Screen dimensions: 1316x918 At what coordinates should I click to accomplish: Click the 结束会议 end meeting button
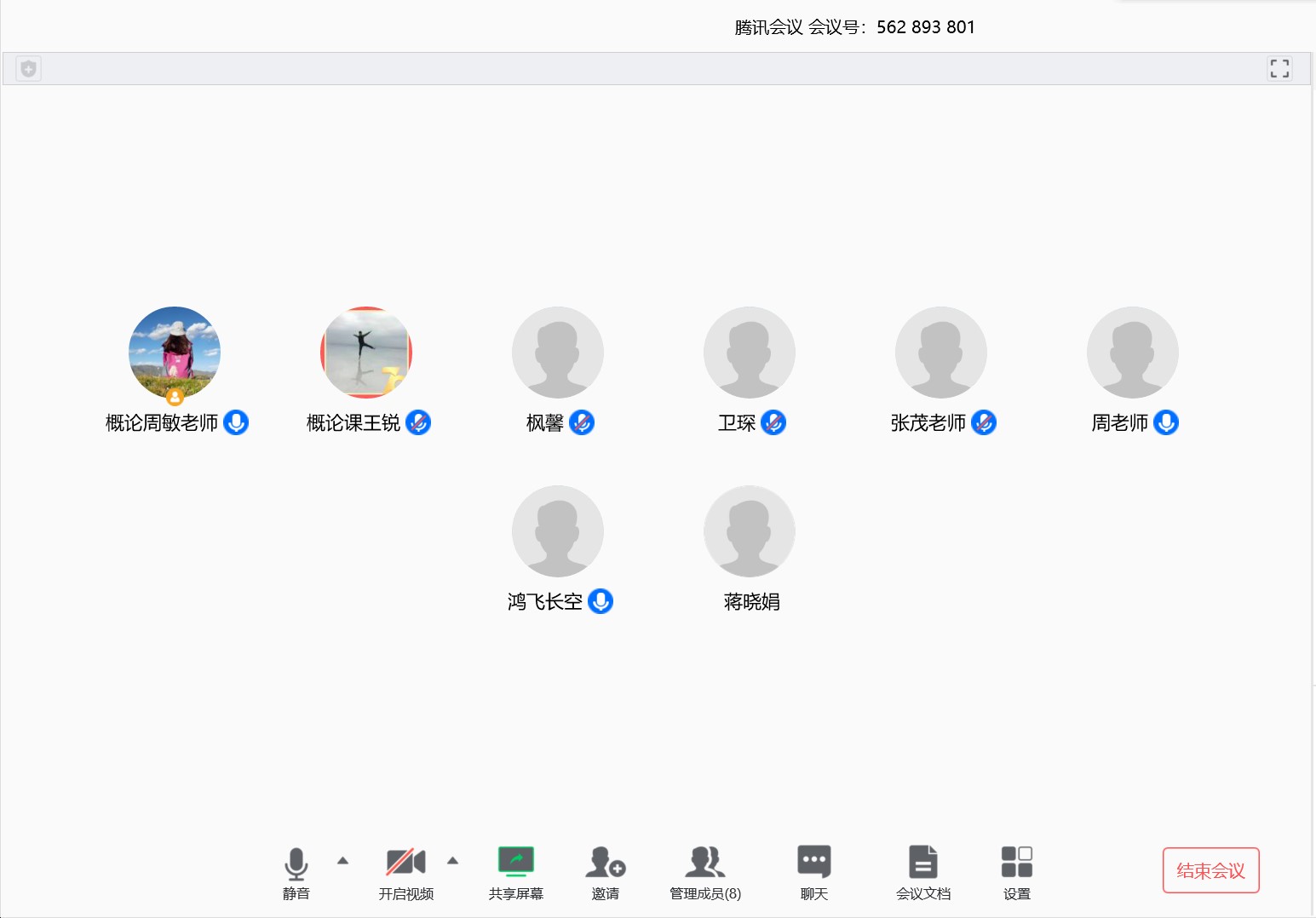tap(1210, 870)
